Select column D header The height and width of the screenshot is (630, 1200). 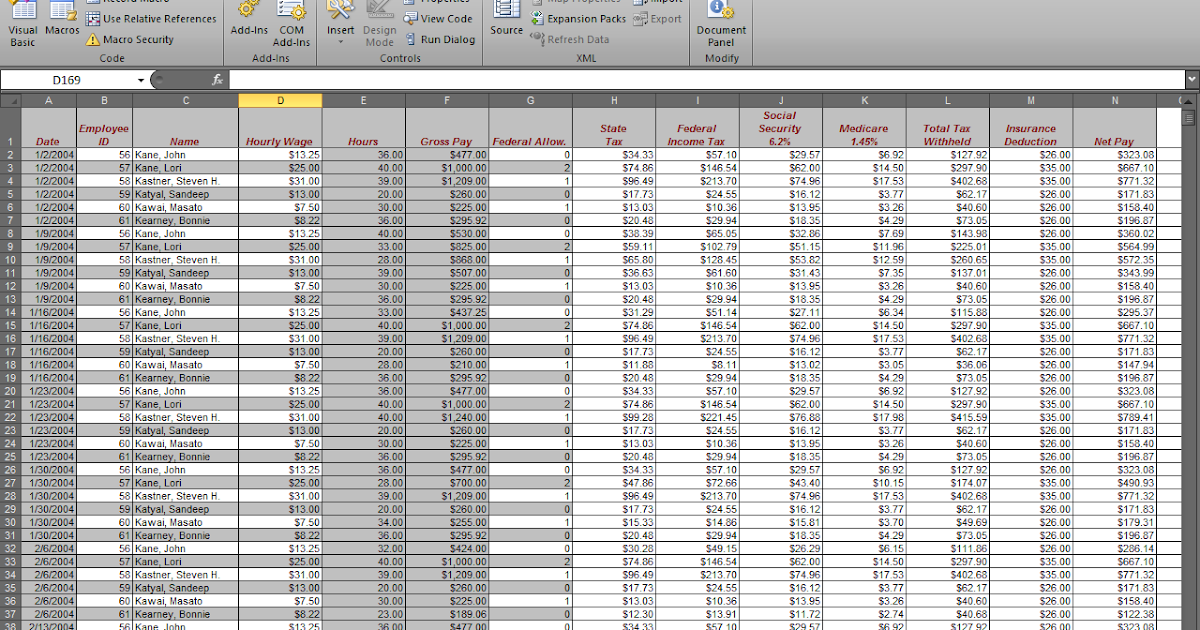(279, 100)
